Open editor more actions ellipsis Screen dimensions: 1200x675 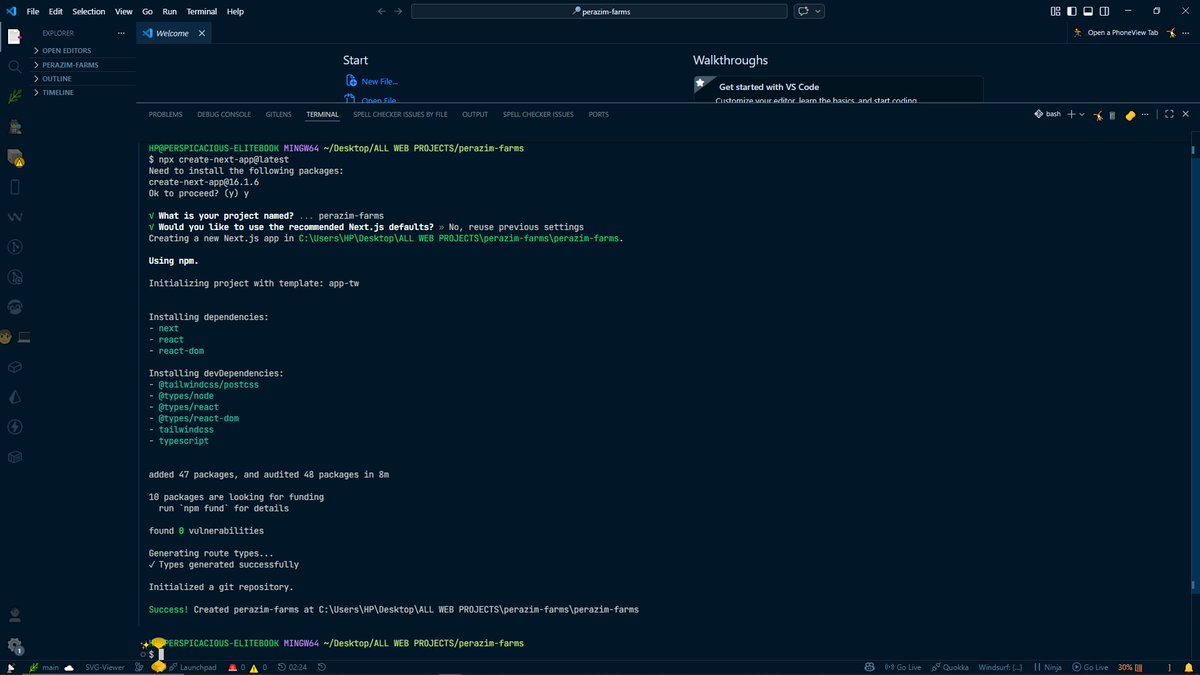pyautogui.click(x=1187, y=33)
